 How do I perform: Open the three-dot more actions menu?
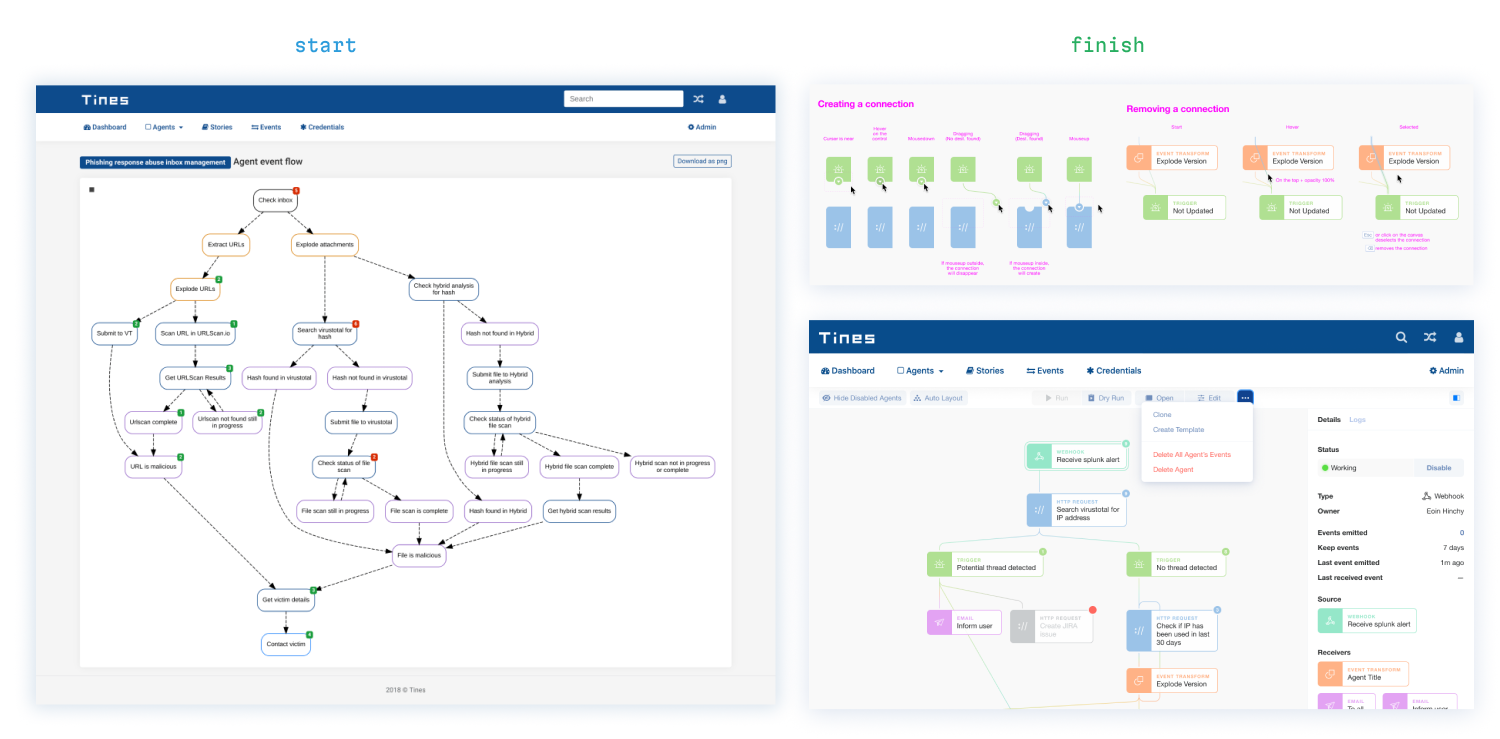tap(1245, 398)
